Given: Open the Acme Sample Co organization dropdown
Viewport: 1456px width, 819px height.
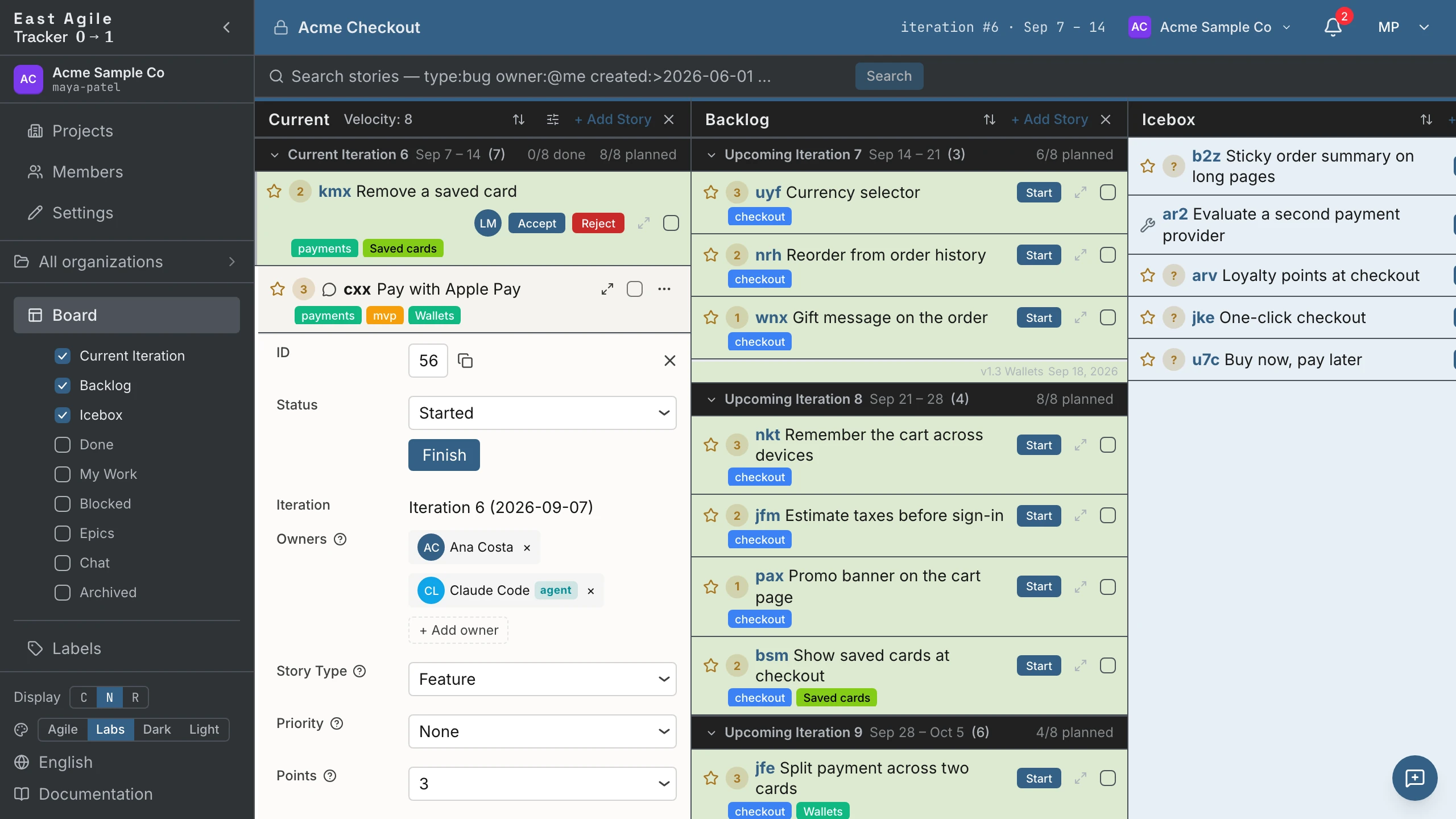Looking at the screenshot, I should click(1210, 27).
